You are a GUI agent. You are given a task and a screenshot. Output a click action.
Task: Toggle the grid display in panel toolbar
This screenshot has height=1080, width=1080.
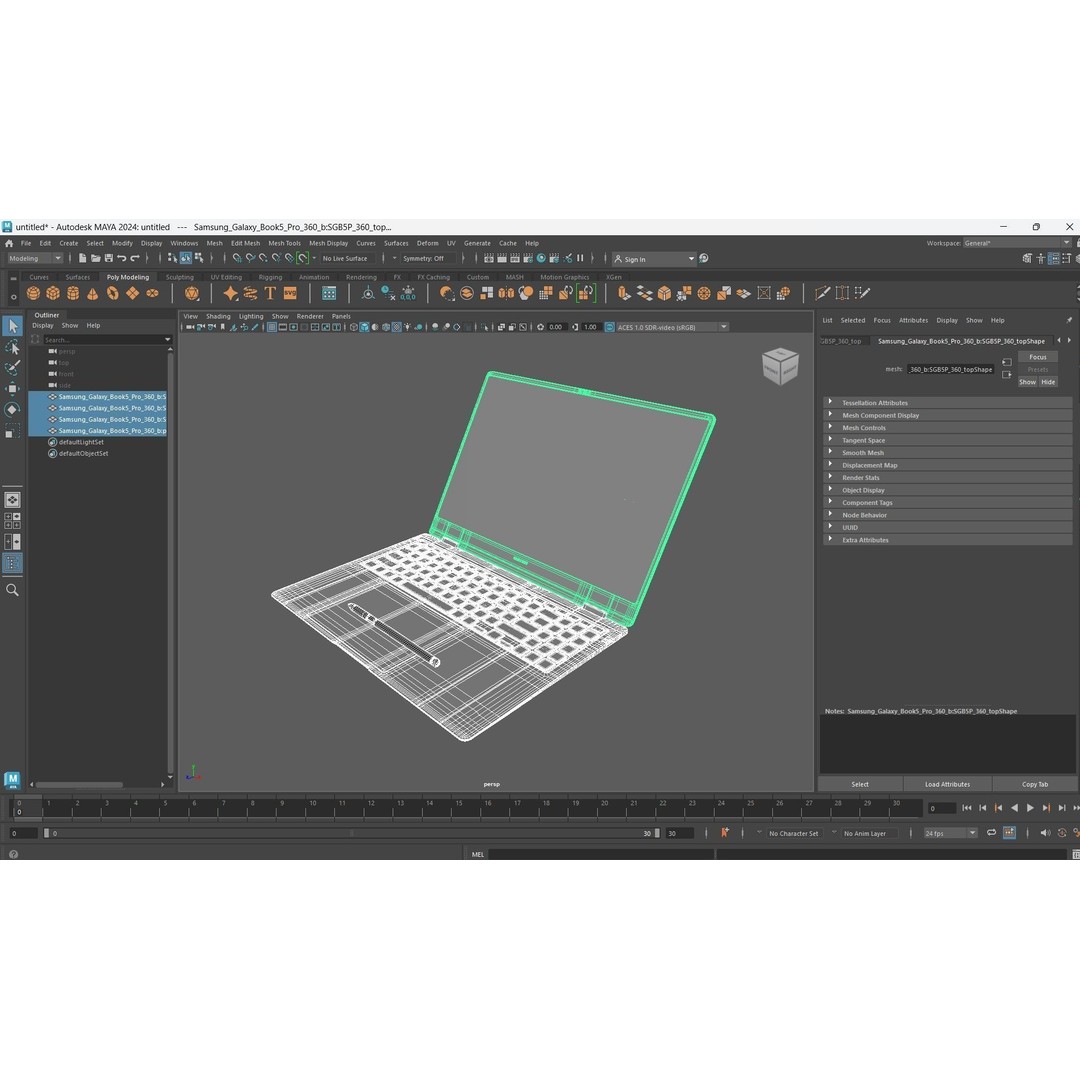pos(272,327)
